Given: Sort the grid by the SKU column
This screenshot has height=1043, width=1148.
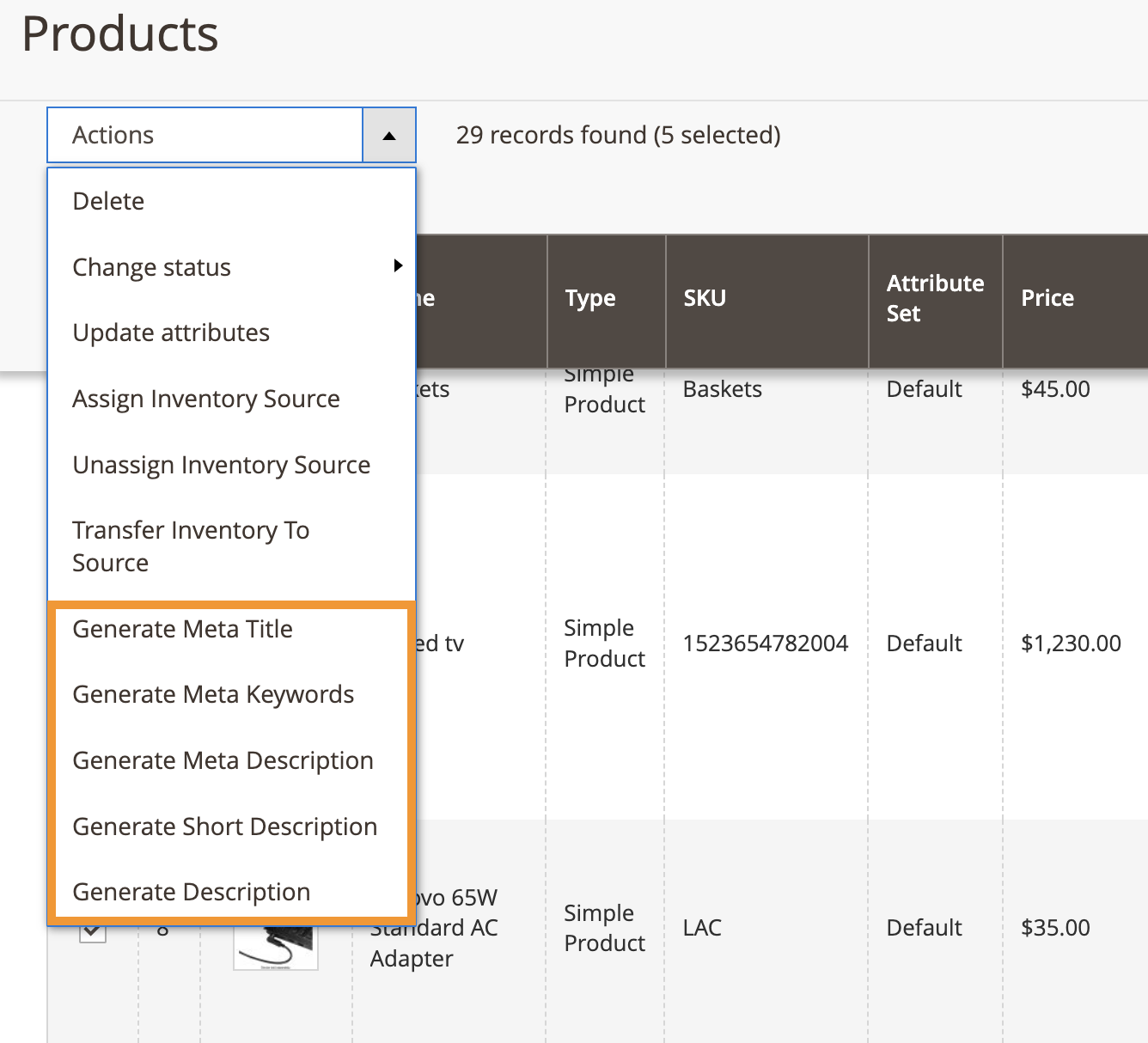Looking at the screenshot, I should tap(705, 298).
